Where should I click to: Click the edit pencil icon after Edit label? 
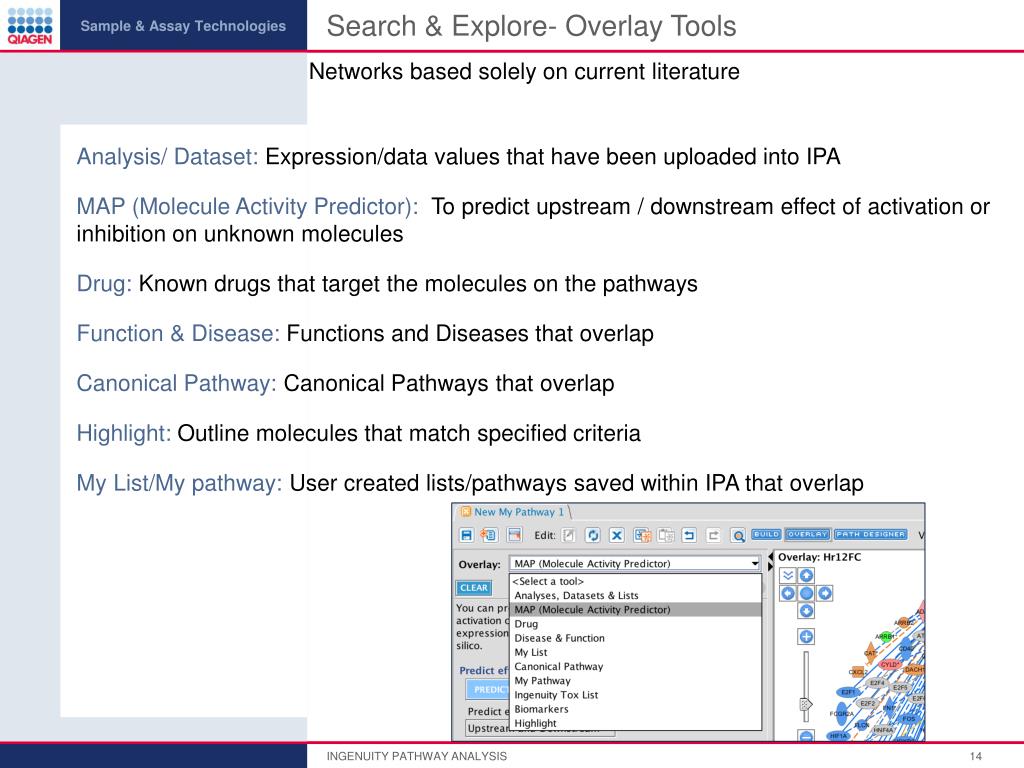pos(569,536)
